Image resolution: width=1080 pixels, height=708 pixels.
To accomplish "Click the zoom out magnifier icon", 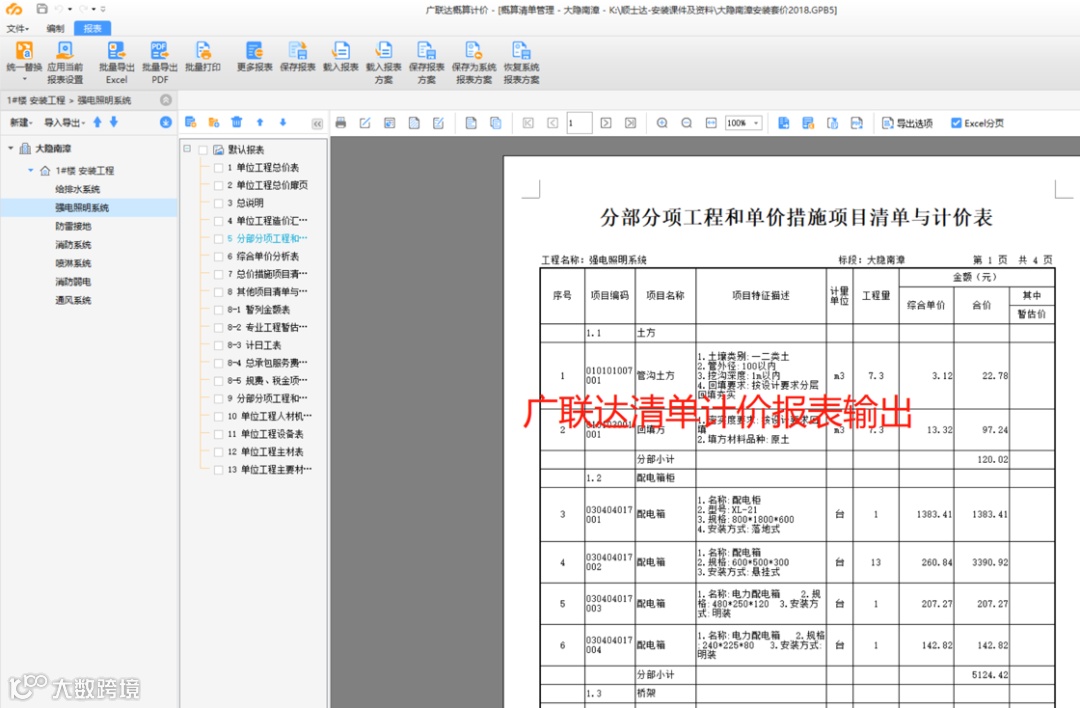I will 687,123.
